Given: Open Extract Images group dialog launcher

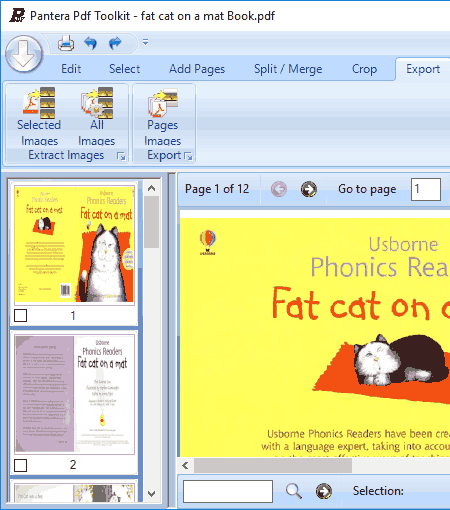Looking at the screenshot, I should click(121, 156).
